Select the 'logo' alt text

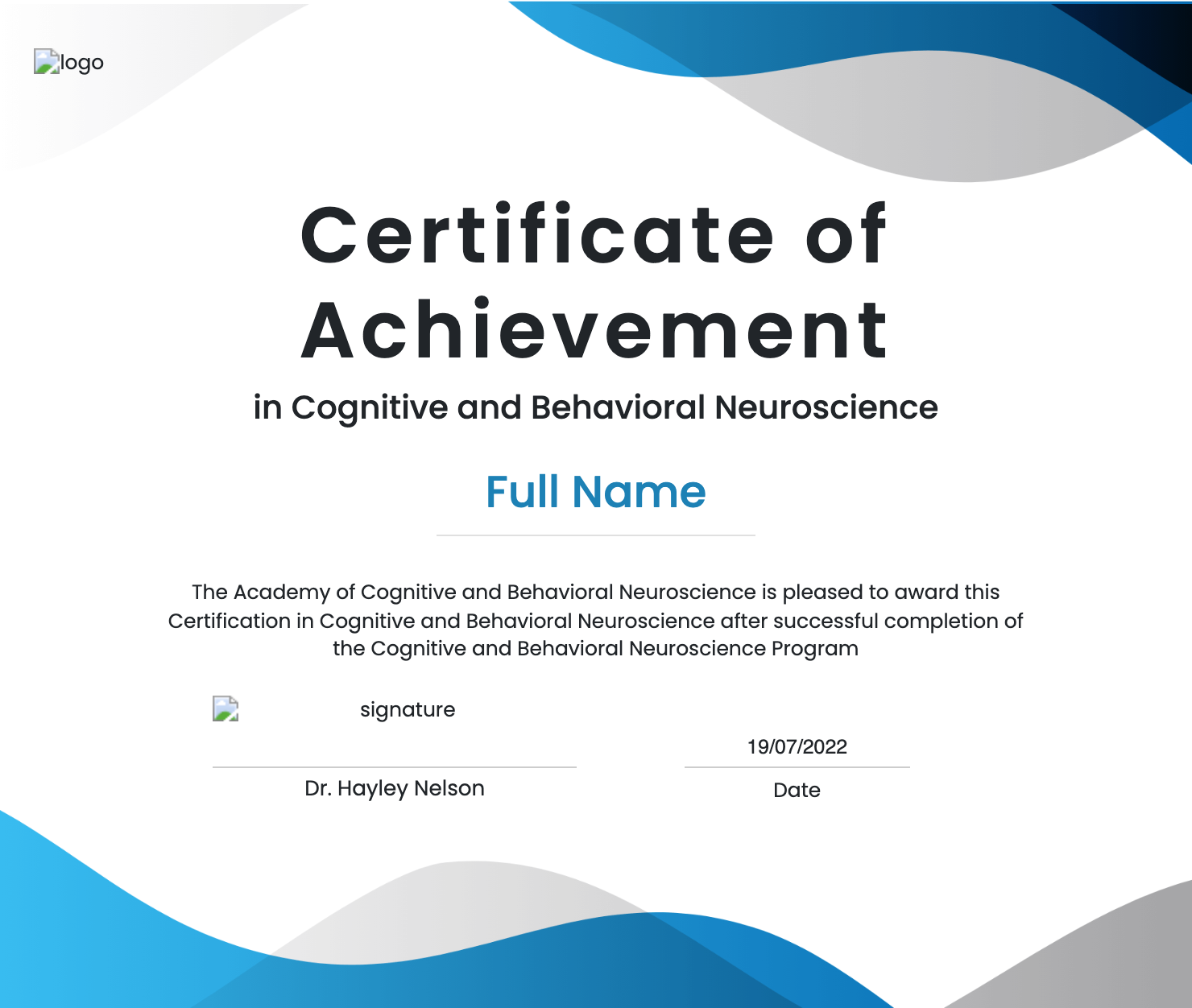(x=82, y=62)
